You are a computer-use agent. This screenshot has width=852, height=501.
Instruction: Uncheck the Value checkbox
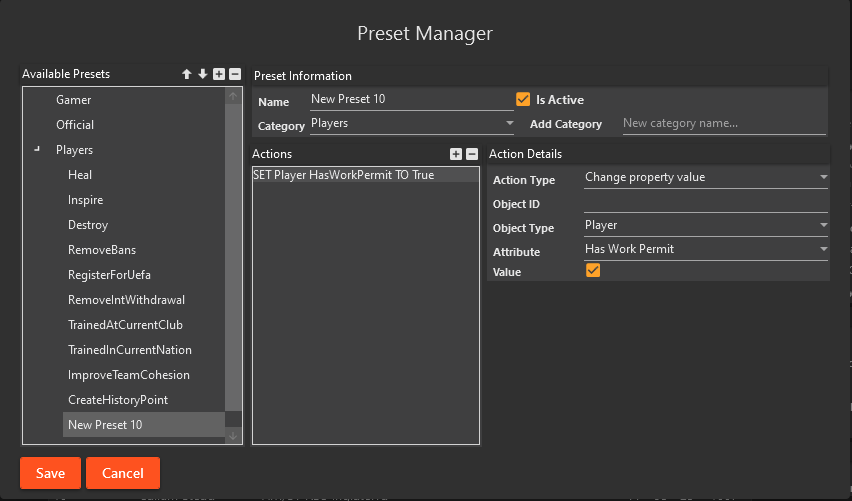[593, 271]
